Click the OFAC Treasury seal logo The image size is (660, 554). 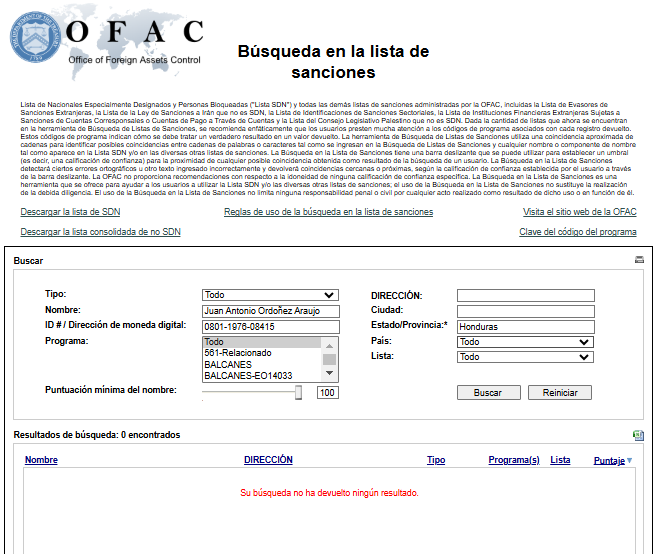coord(34,37)
